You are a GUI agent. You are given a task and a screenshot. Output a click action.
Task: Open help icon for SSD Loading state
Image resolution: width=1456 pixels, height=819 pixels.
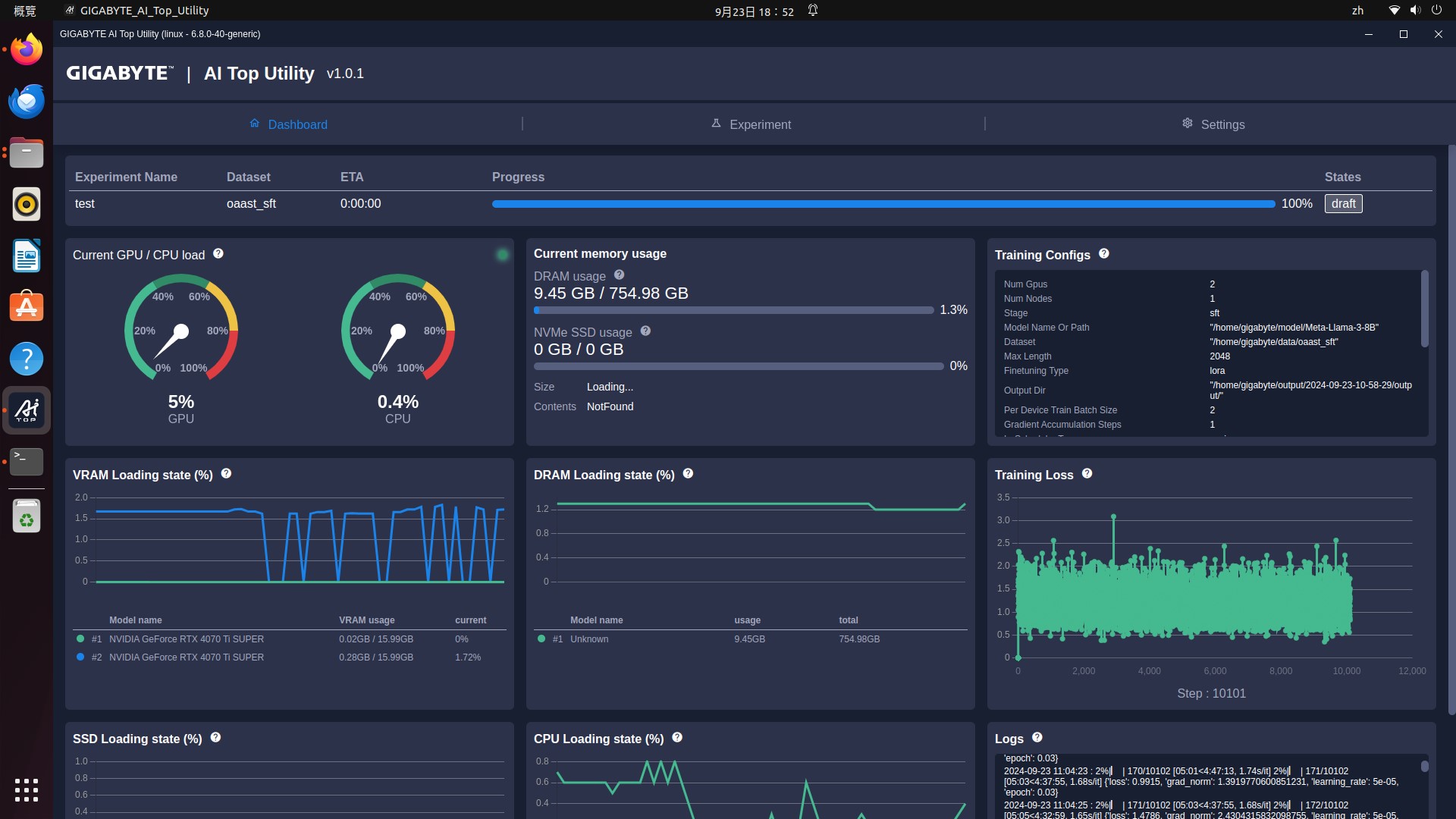pyautogui.click(x=215, y=738)
